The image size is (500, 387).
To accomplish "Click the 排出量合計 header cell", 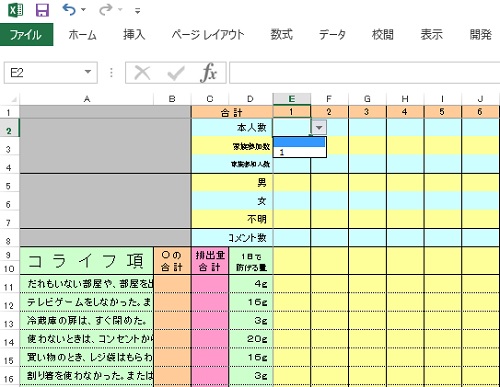I will click(210, 261).
